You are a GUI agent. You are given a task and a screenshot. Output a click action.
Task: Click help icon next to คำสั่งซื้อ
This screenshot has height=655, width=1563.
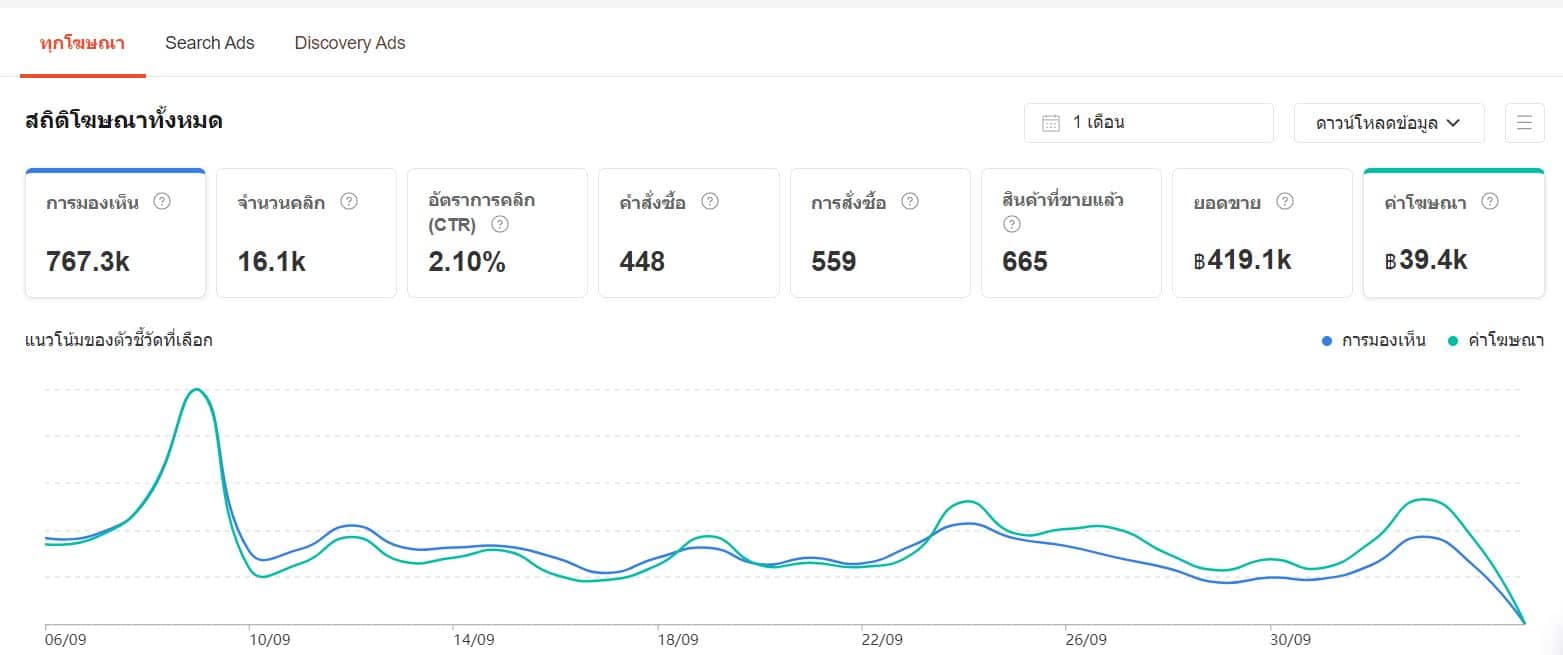click(x=710, y=201)
